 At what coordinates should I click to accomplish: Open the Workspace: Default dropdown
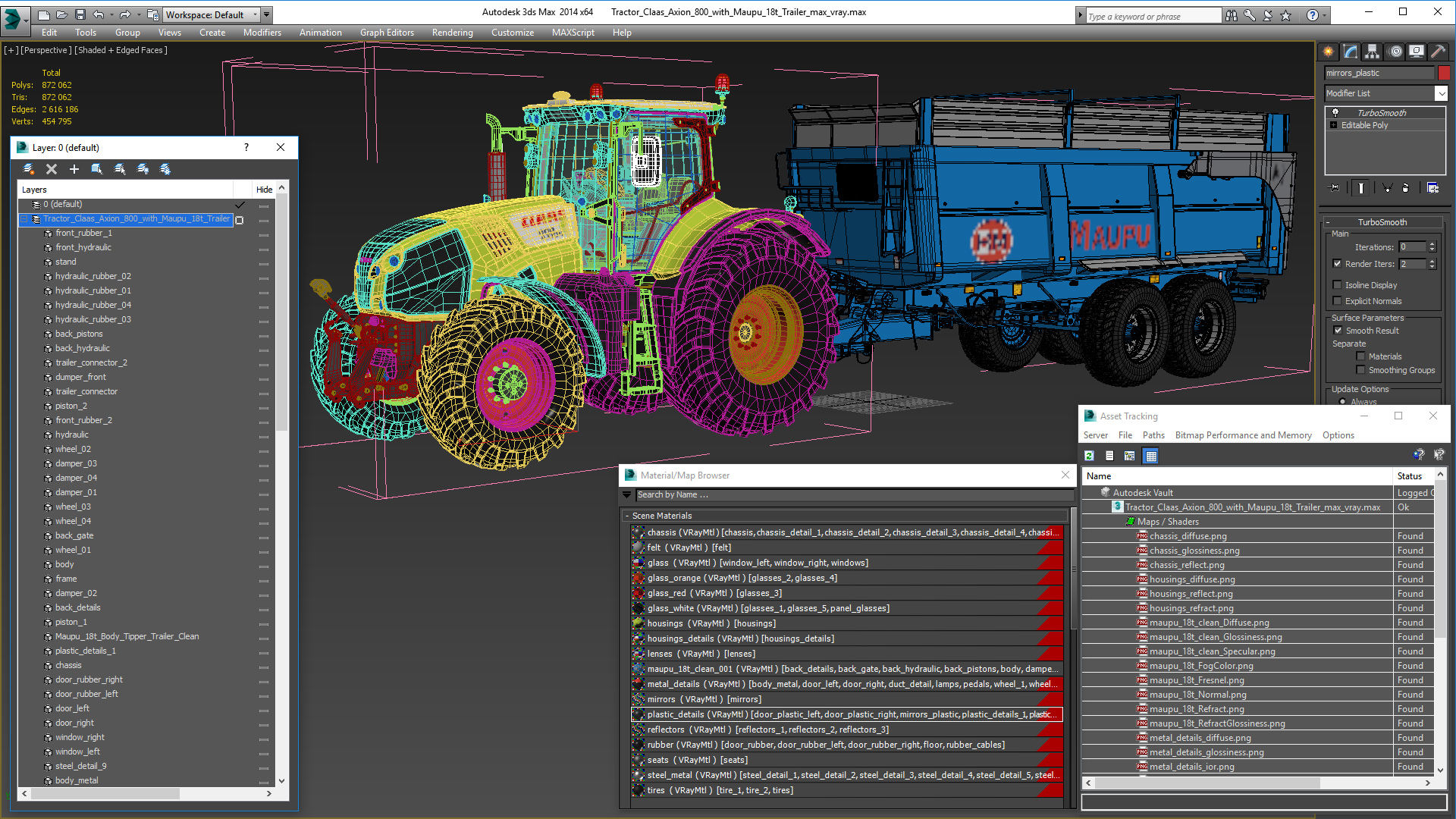coord(212,14)
